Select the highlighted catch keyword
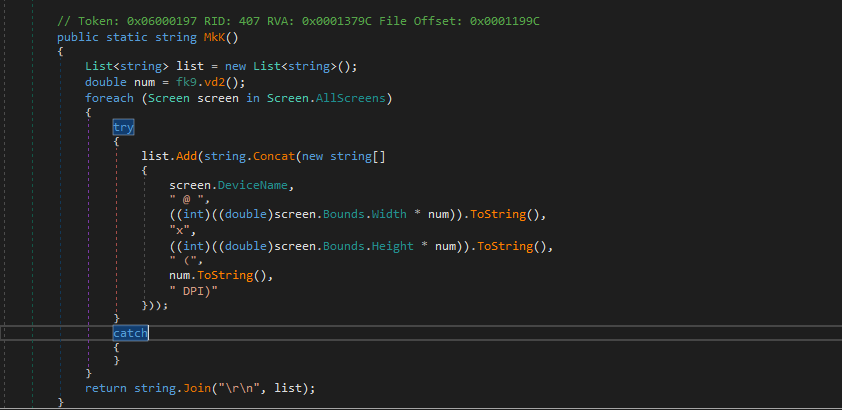The width and height of the screenshot is (842, 410). pyautogui.click(x=130, y=332)
